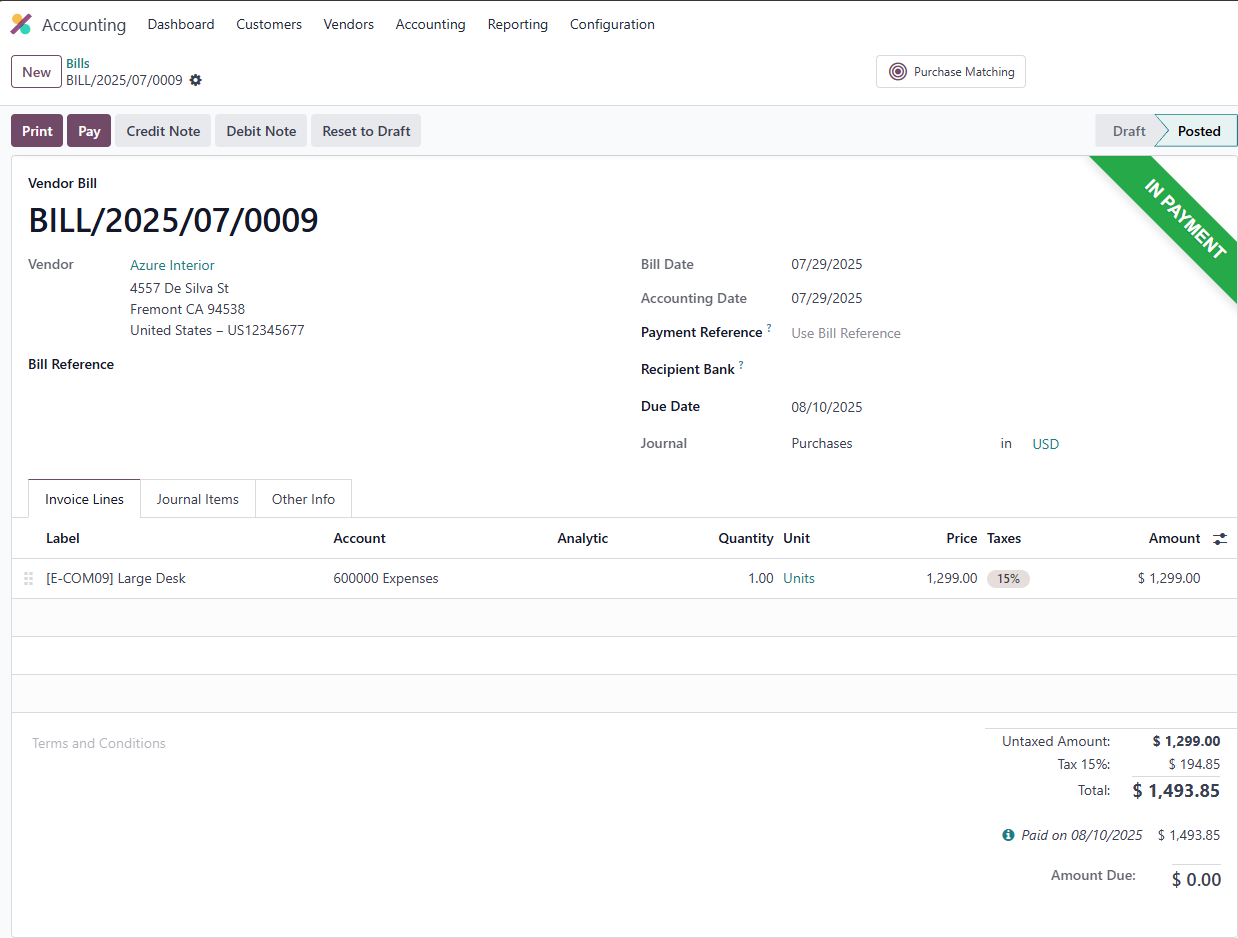Viewport: 1238px width, 938px height.
Task: Grab the drag handle of Large Desk line
Action: [28, 579]
